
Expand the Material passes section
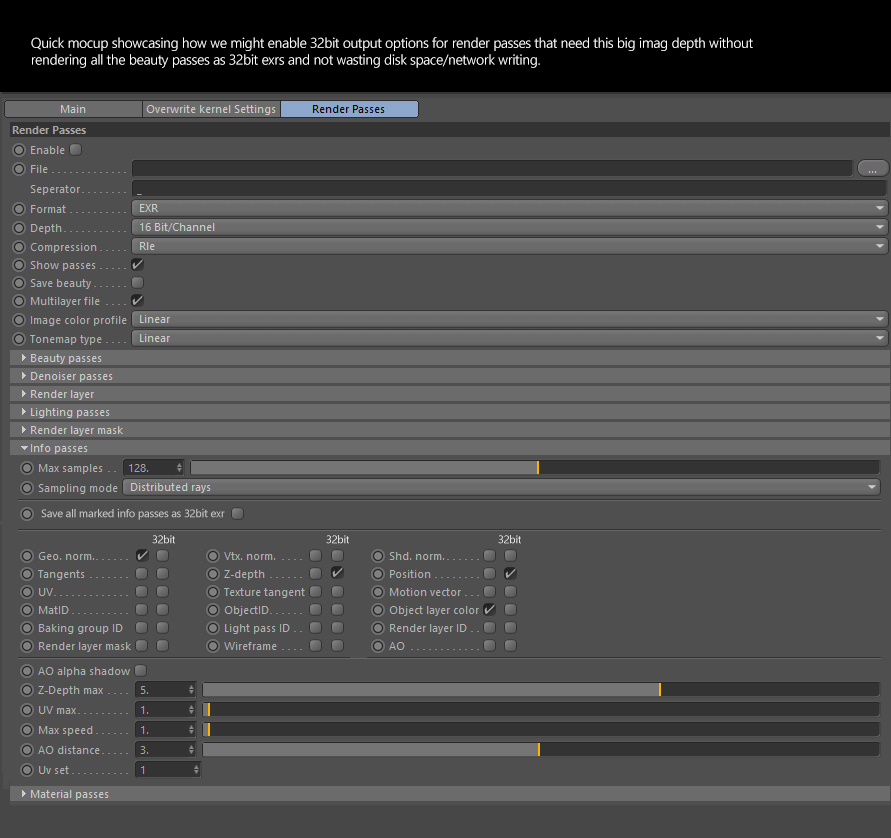(x=450, y=794)
